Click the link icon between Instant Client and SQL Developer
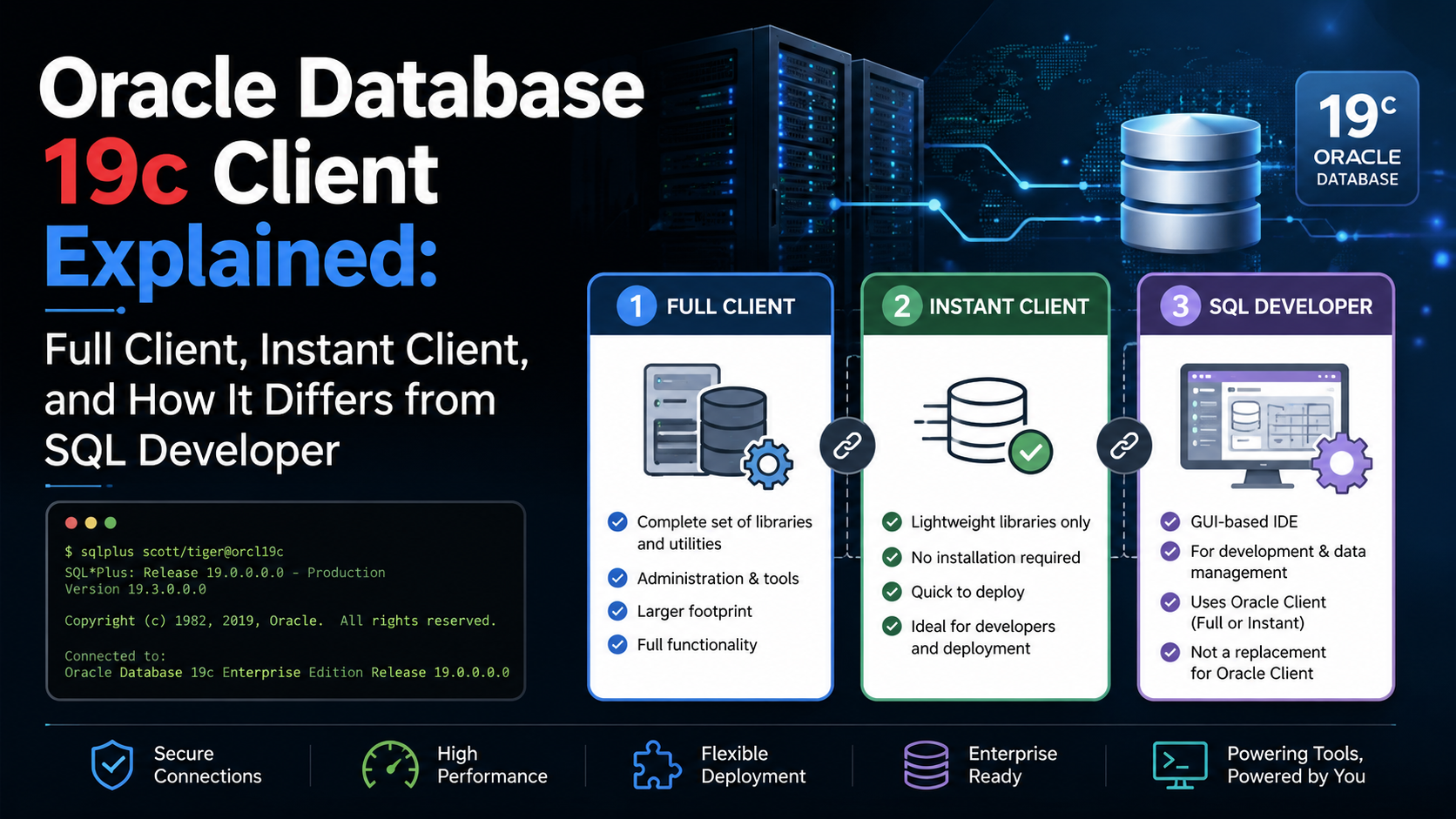 pyautogui.click(x=1124, y=446)
